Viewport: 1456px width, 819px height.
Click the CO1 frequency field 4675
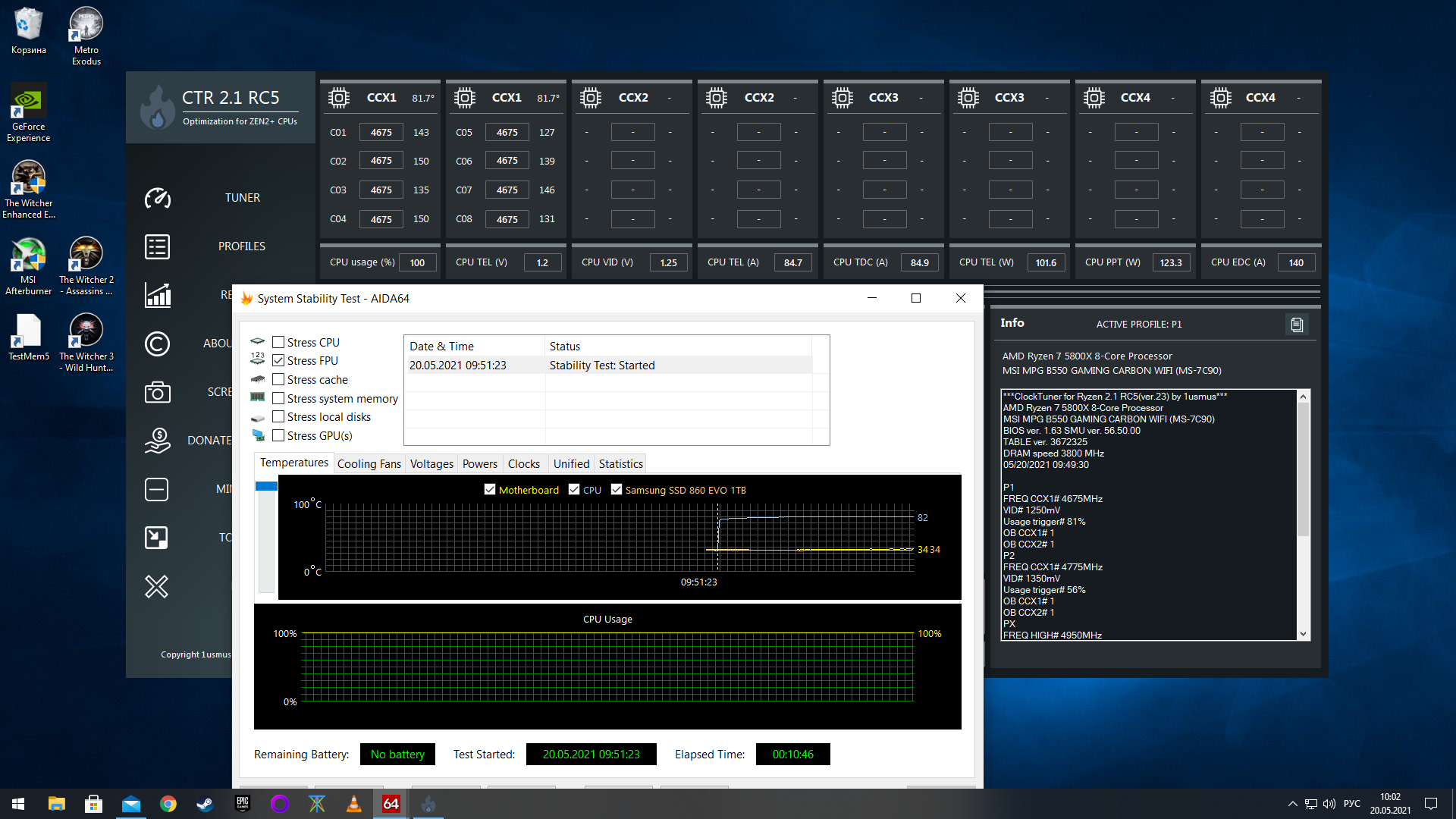pyautogui.click(x=381, y=132)
